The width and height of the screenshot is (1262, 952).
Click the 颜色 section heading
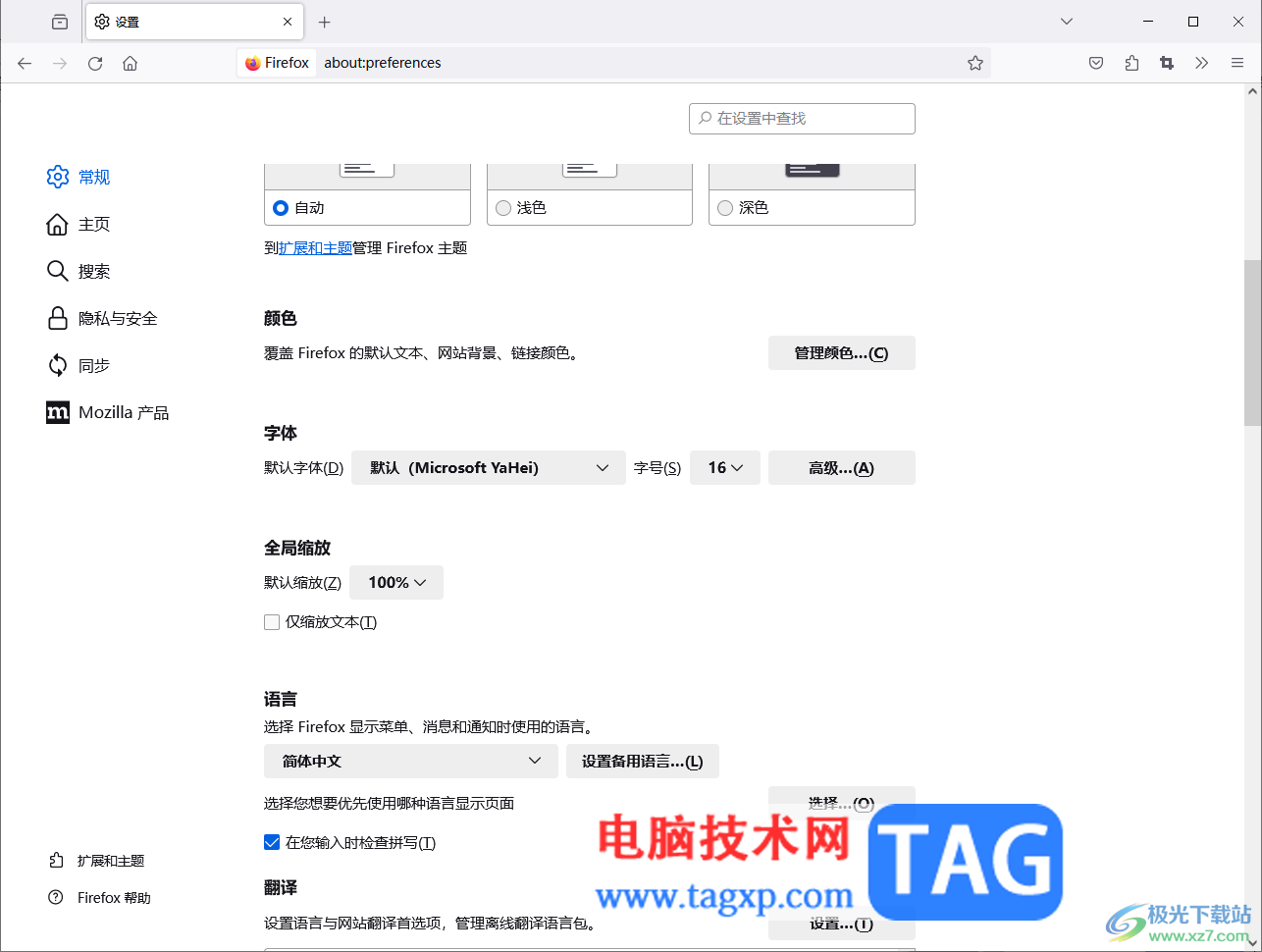click(x=281, y=318)
